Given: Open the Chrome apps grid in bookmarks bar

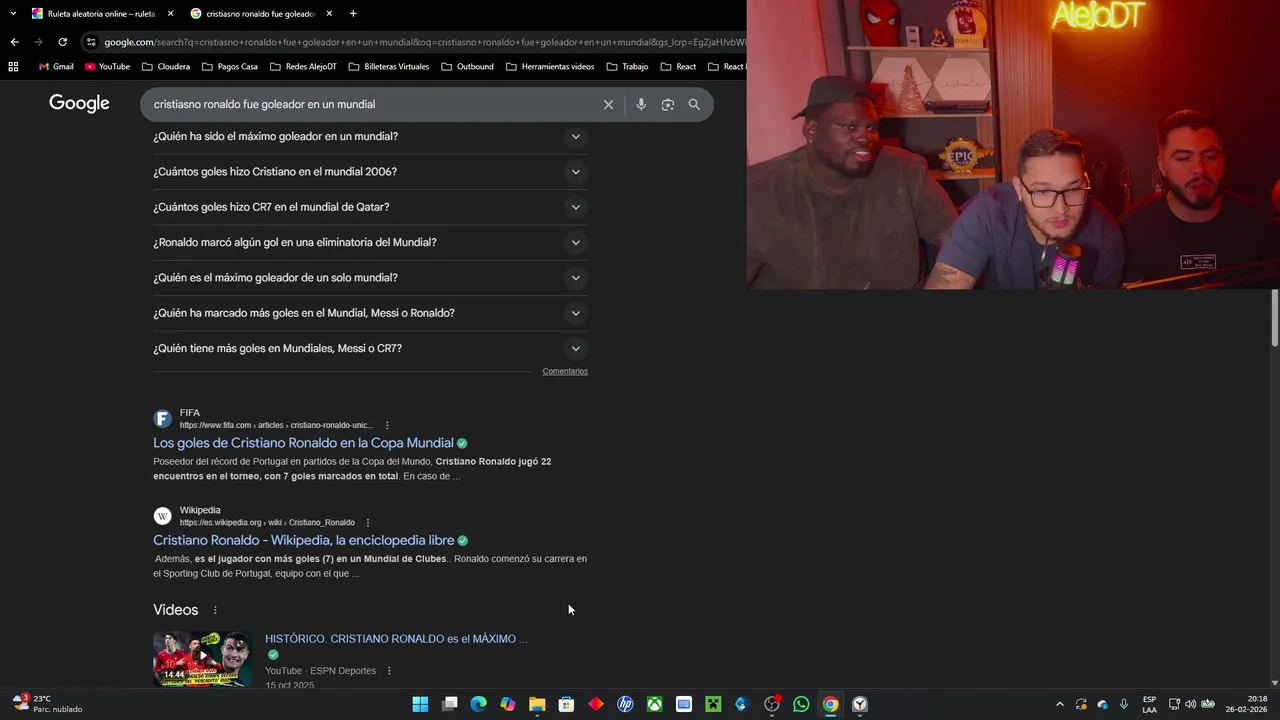Looking at the screenshot, I should 13,67.
